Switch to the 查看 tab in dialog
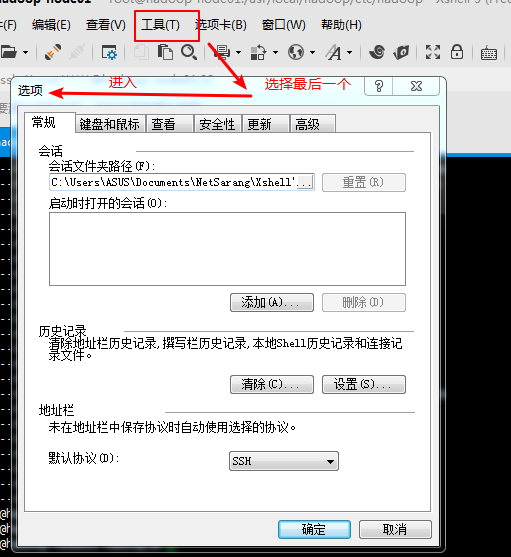Screen dimensions: 511x557 pyautogui.click(x=170, y=124)
